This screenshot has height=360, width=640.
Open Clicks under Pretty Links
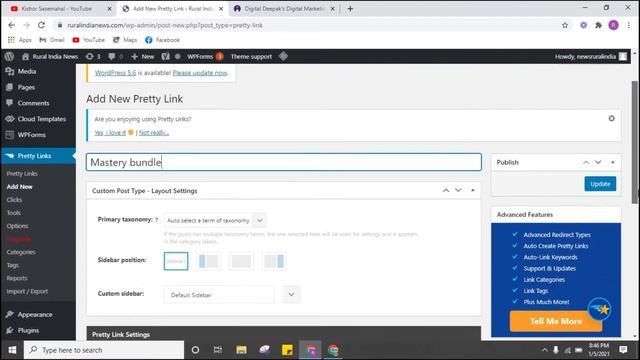point(14,200)
